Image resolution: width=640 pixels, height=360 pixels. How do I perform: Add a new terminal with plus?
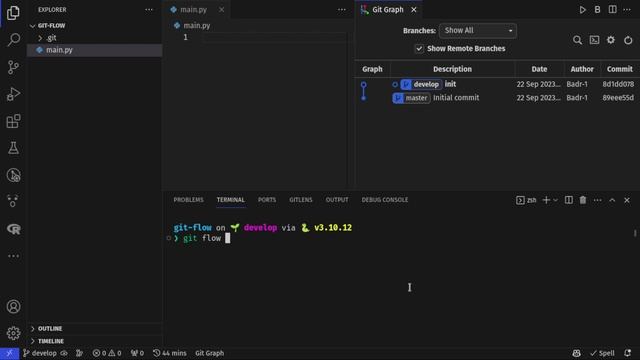tap(546, 200)
